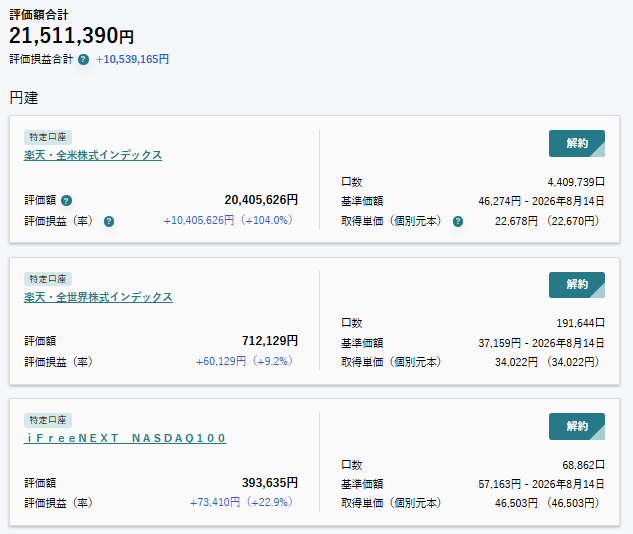Select unit count 68,862口
The width and height of the screenshot is (633, 534).
click(x=583, y=465)
